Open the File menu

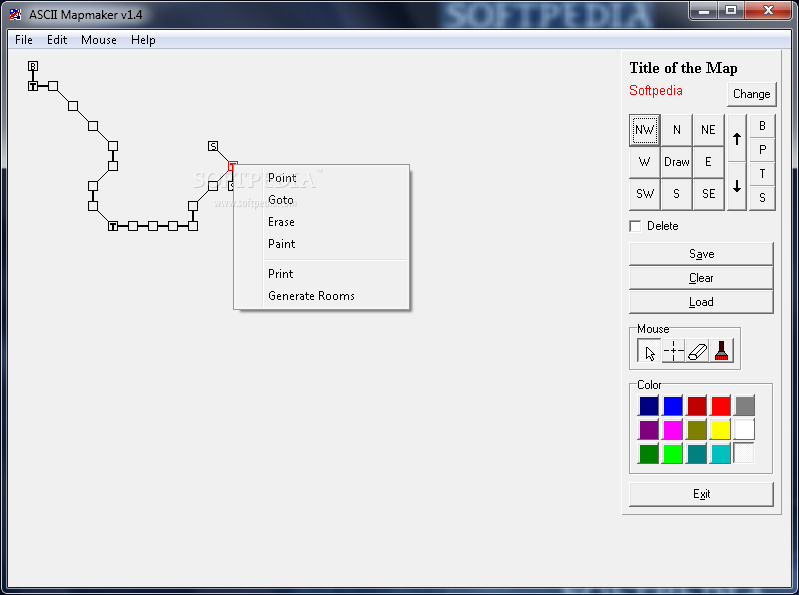tap(24, 40)
